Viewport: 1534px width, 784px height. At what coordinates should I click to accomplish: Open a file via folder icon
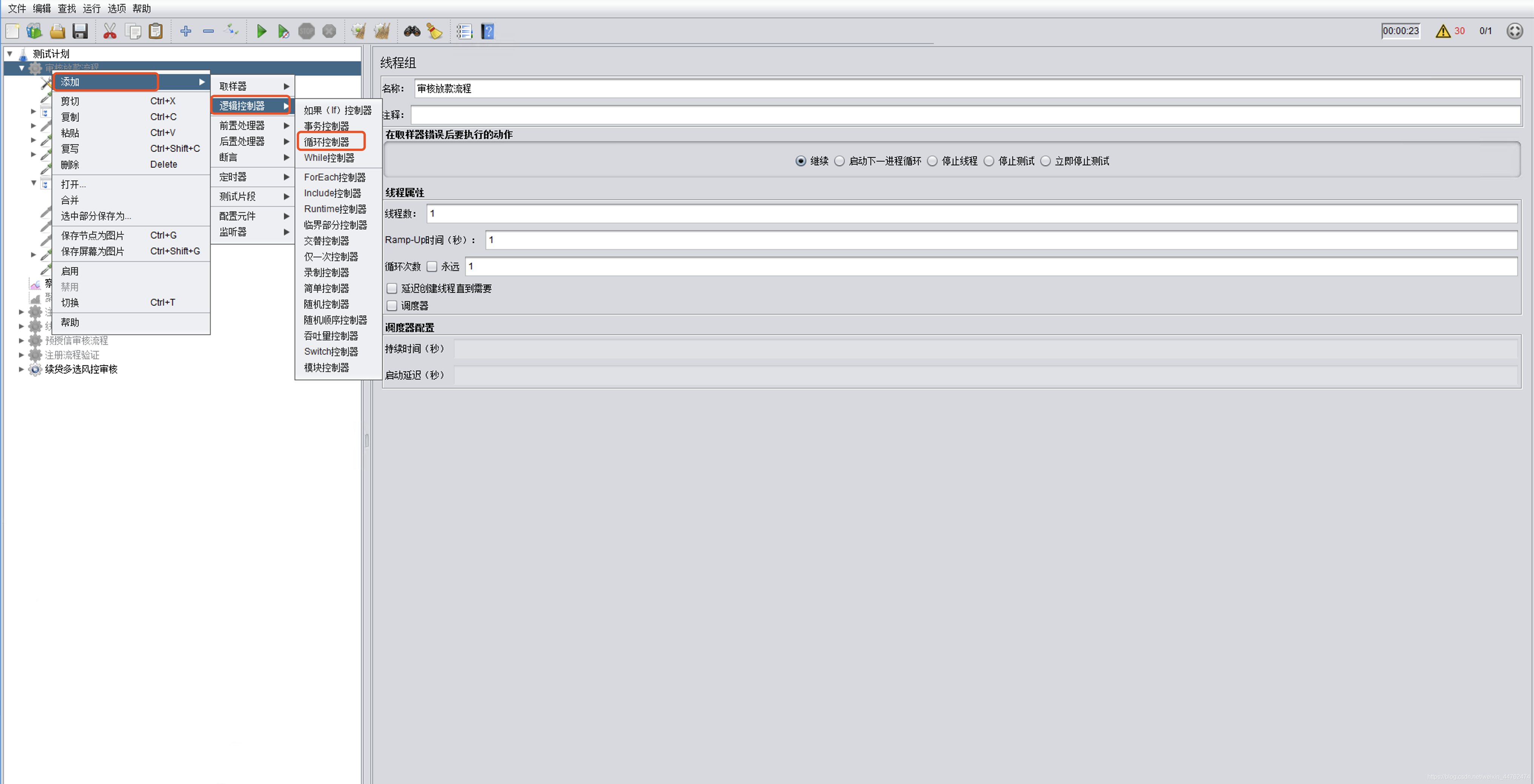coord(57,31)
